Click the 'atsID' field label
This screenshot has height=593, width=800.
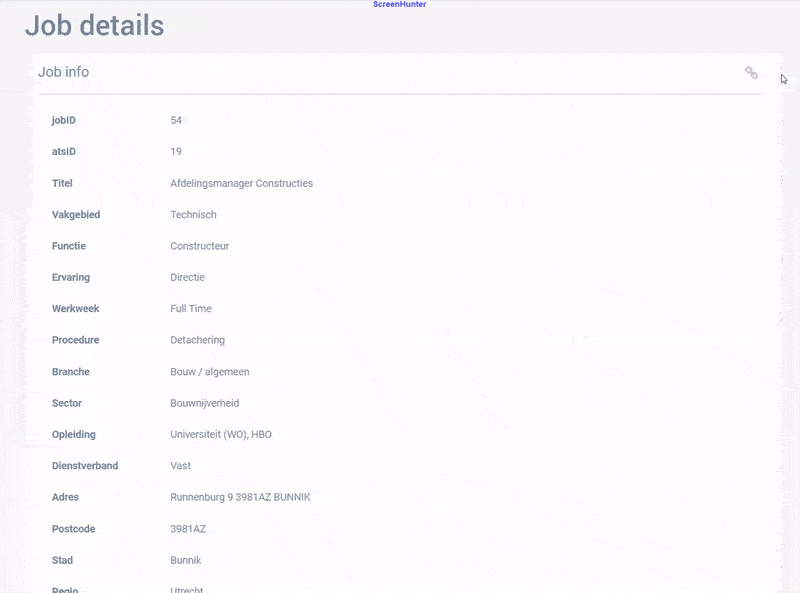64,152
